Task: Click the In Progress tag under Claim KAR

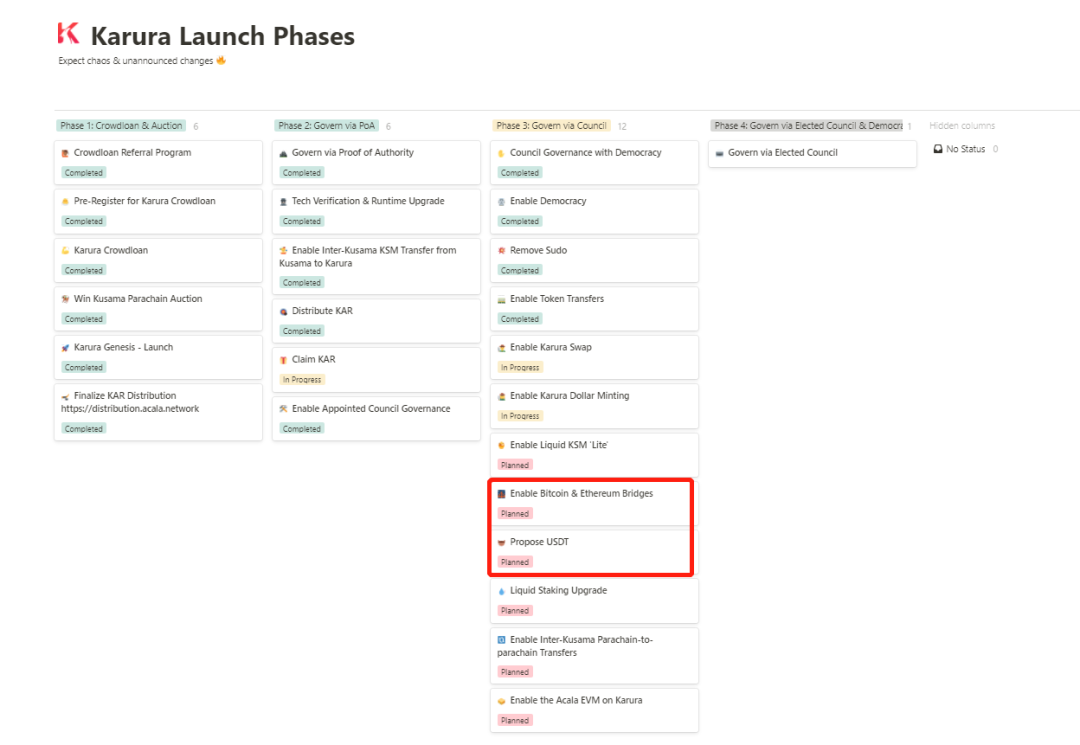Action: click(302, 380)
